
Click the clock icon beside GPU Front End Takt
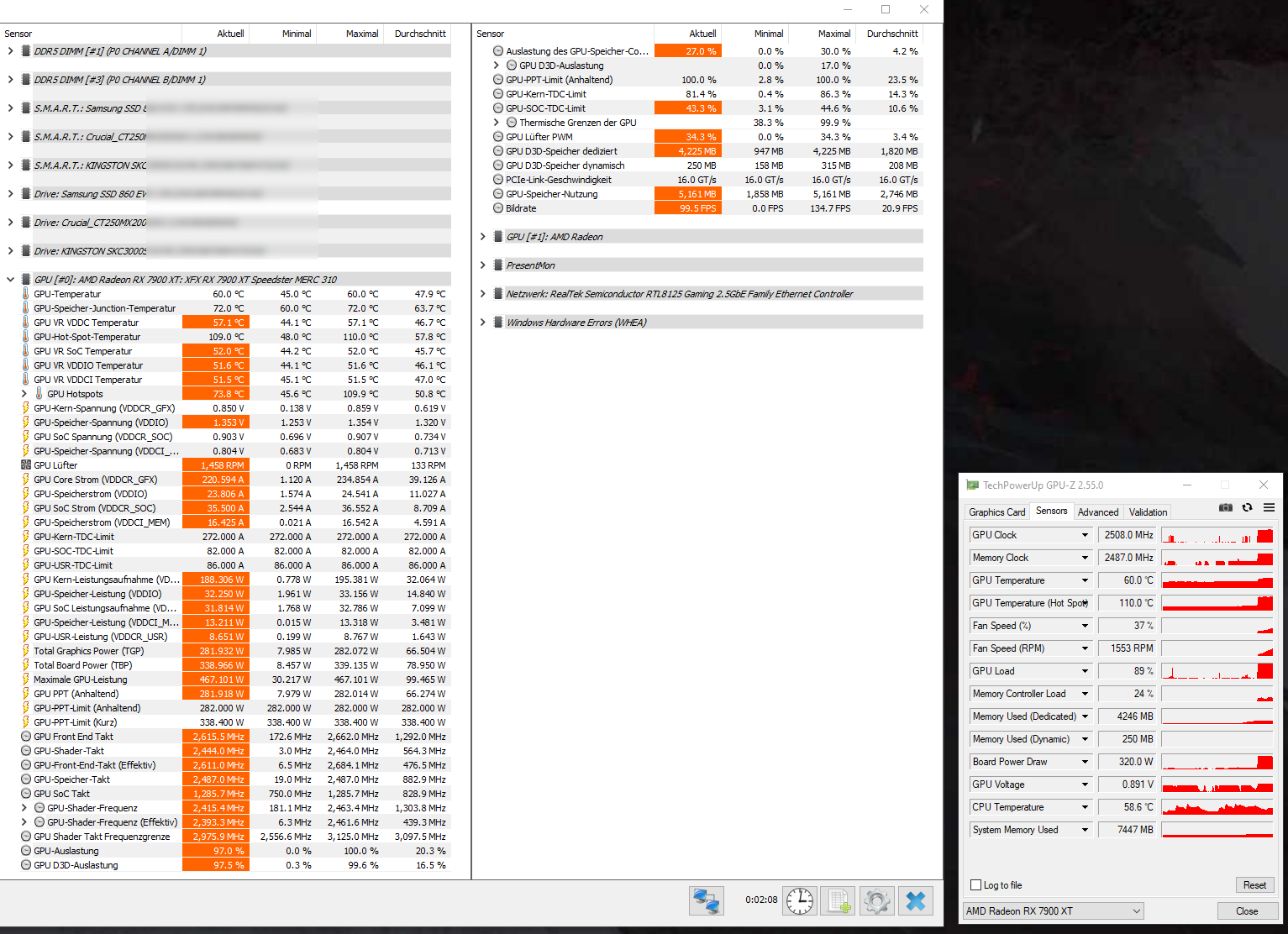(x=26, y=737)
